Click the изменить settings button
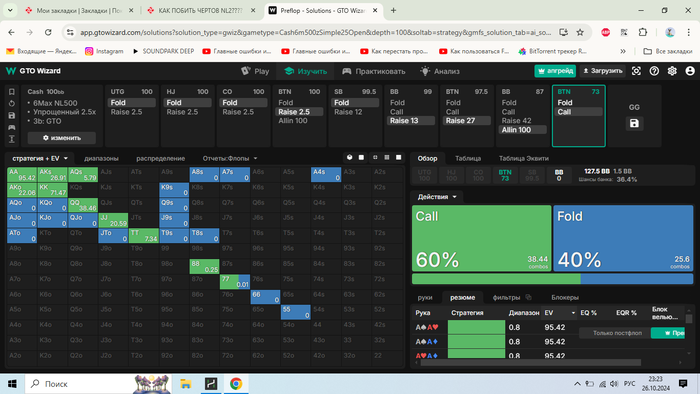700x394 pixels. [x=62, y=138]
